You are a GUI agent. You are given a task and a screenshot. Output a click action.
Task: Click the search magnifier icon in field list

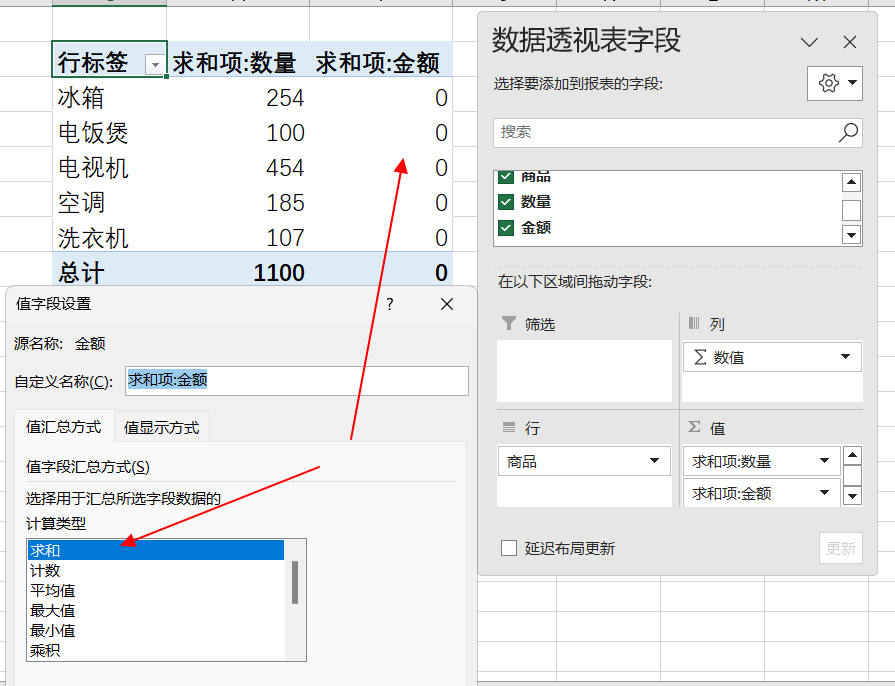coord(848,132)
